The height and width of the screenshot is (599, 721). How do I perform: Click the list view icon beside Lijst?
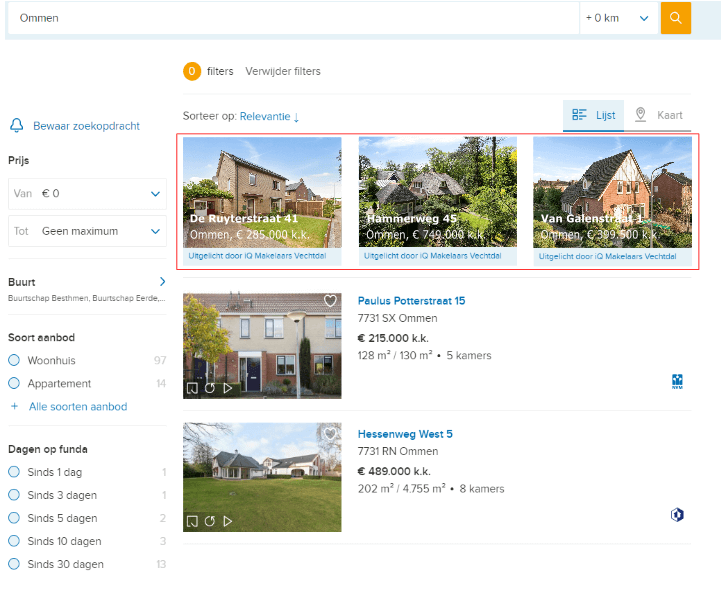(x=579, y=115)
